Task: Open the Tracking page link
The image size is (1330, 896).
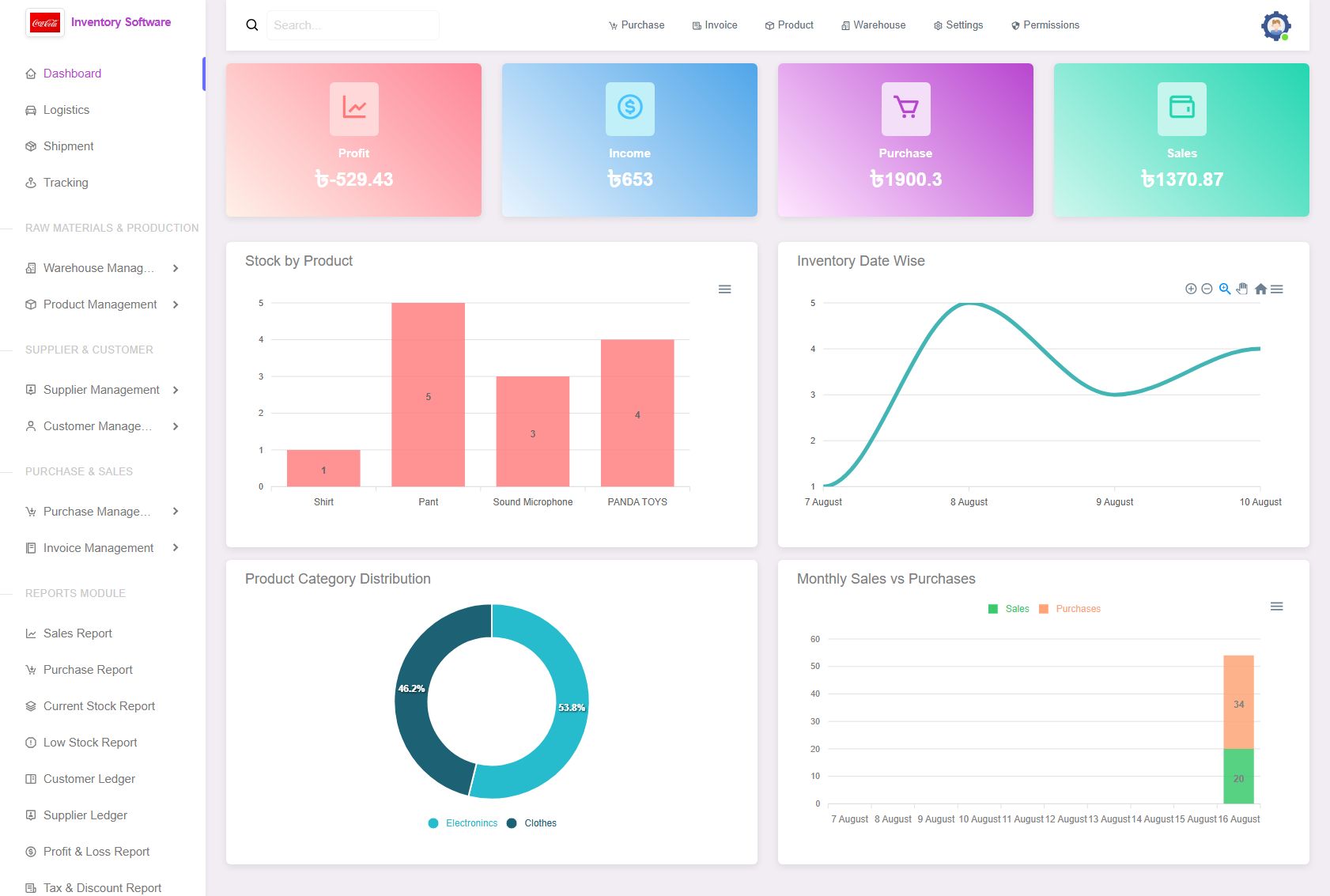Action: [66, 183]
